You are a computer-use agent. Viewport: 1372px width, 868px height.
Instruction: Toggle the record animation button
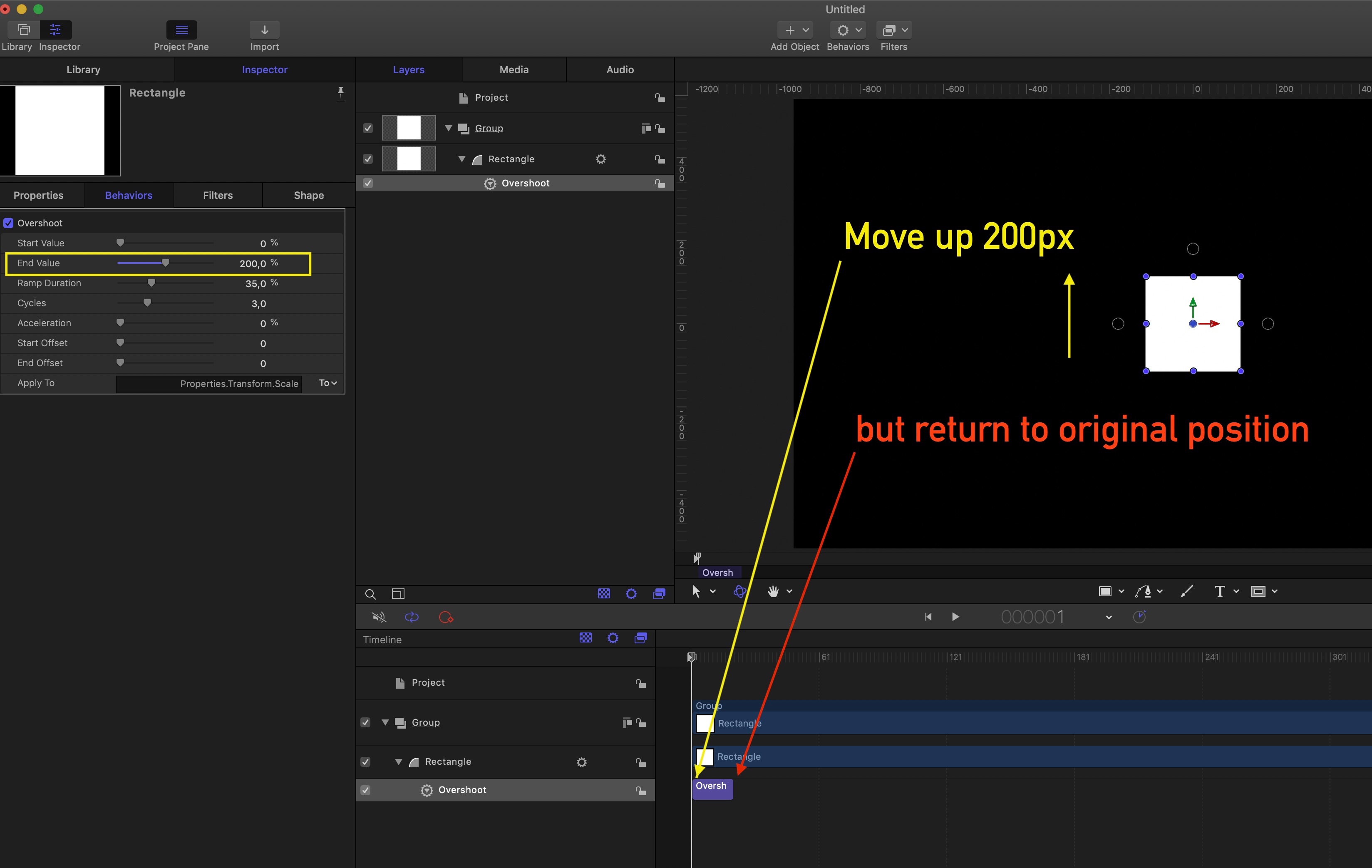446,618
